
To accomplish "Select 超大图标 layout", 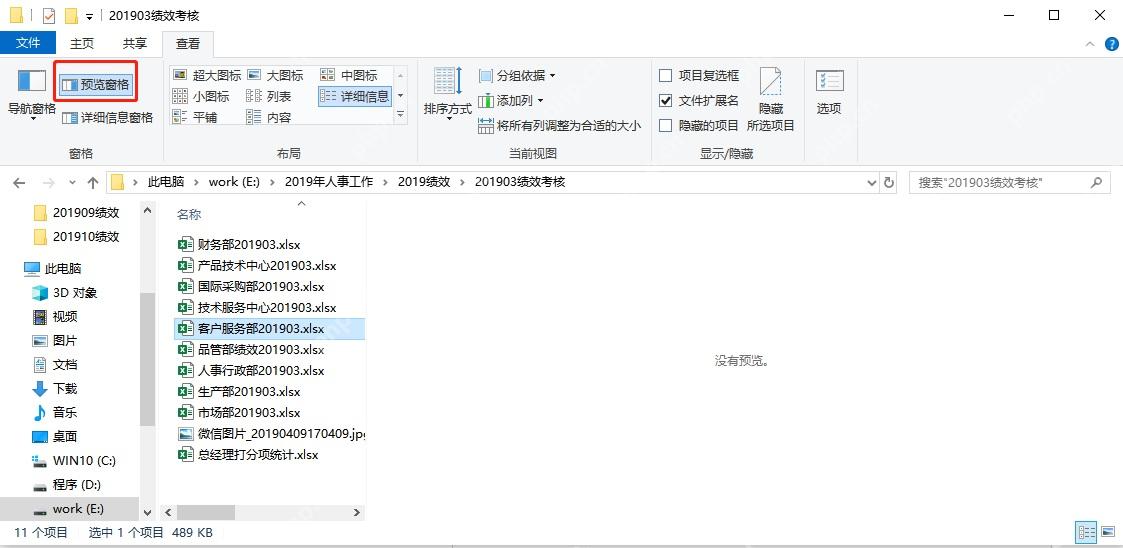I will (208, 75).
